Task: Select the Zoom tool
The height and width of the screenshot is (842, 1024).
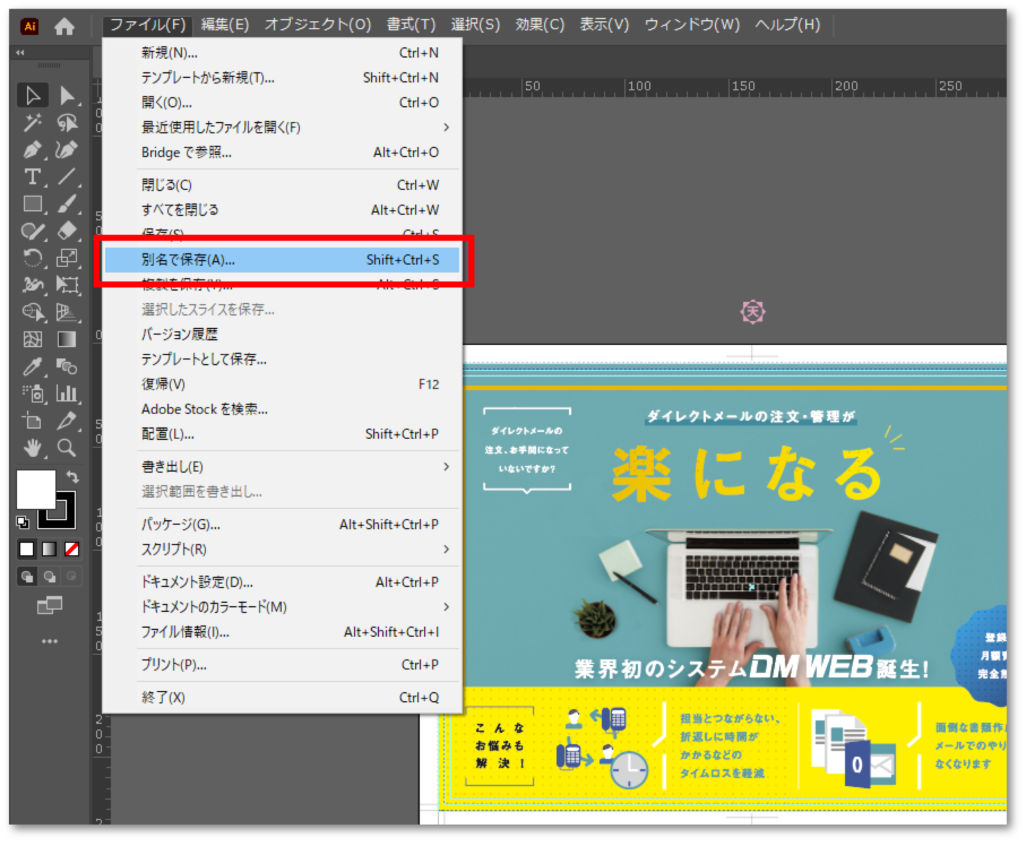Action: click(67, 447)
